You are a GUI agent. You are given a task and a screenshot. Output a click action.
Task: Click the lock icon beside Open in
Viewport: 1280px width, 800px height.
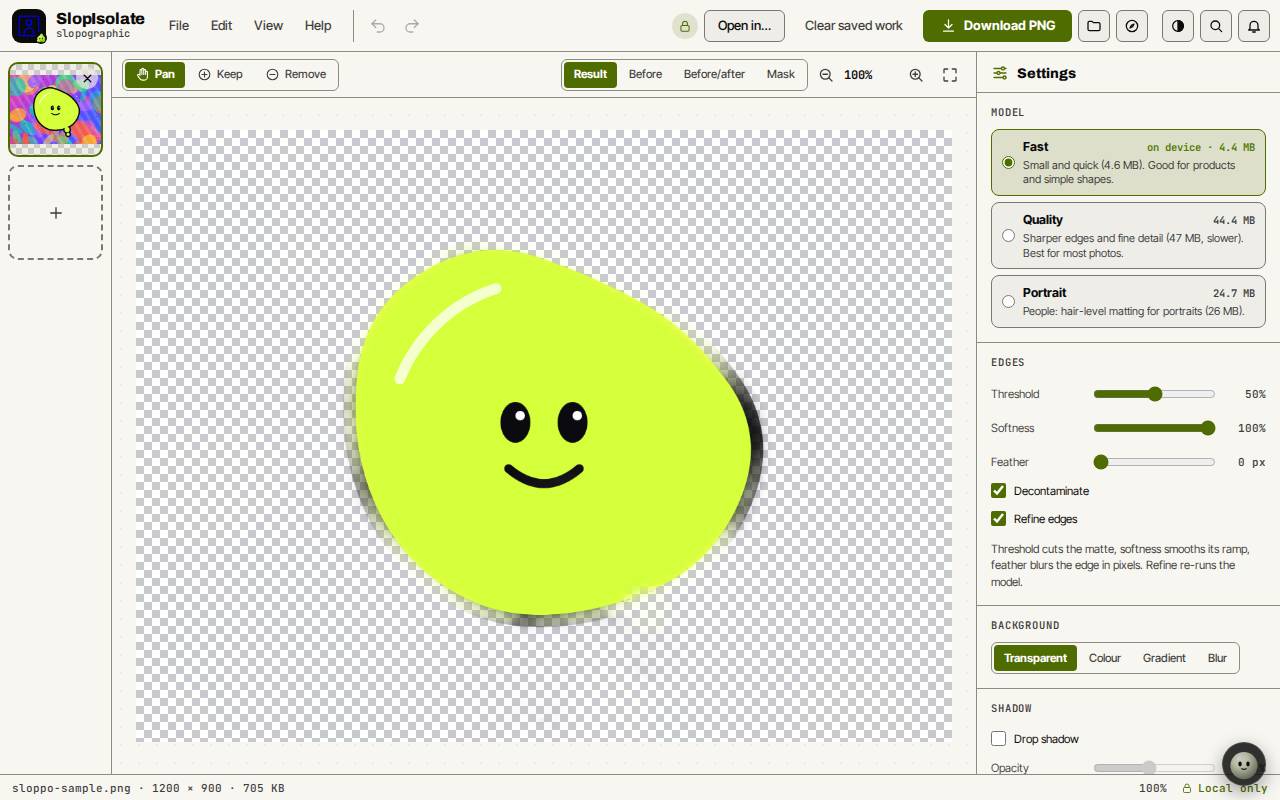pyautogui.click(x=685, y=26)
